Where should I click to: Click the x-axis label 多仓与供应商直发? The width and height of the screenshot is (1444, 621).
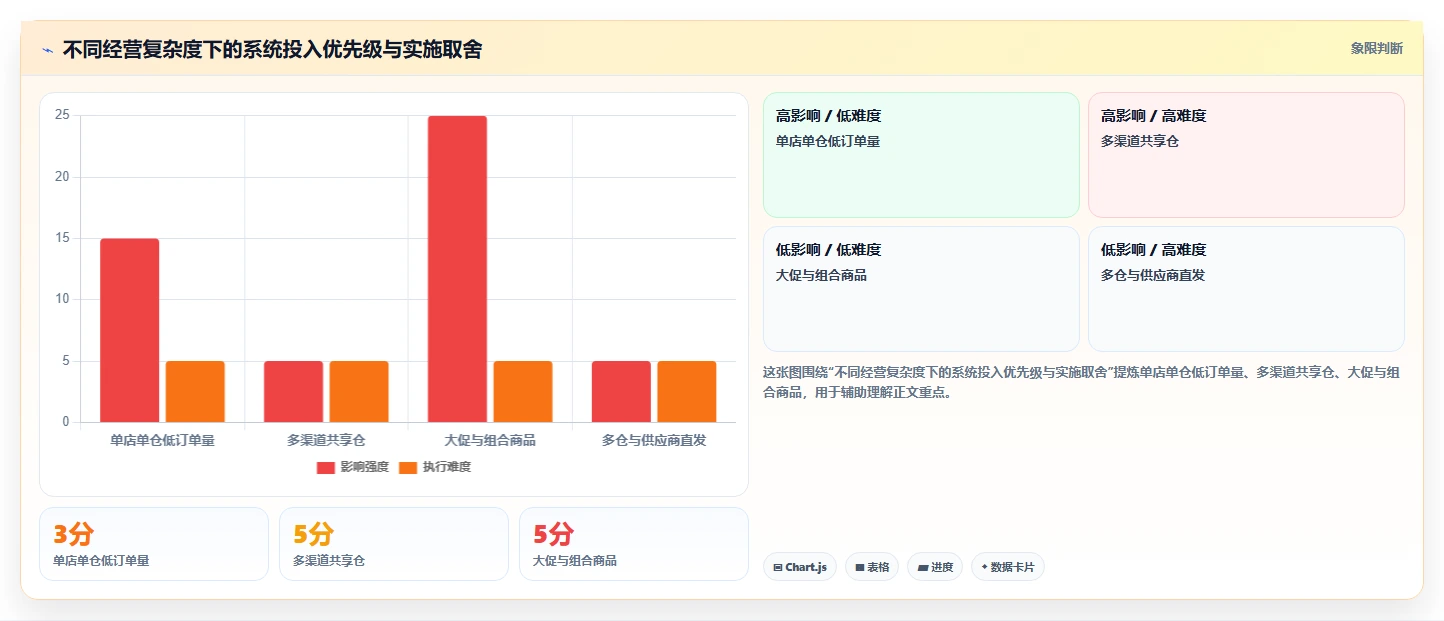point(654,440)
